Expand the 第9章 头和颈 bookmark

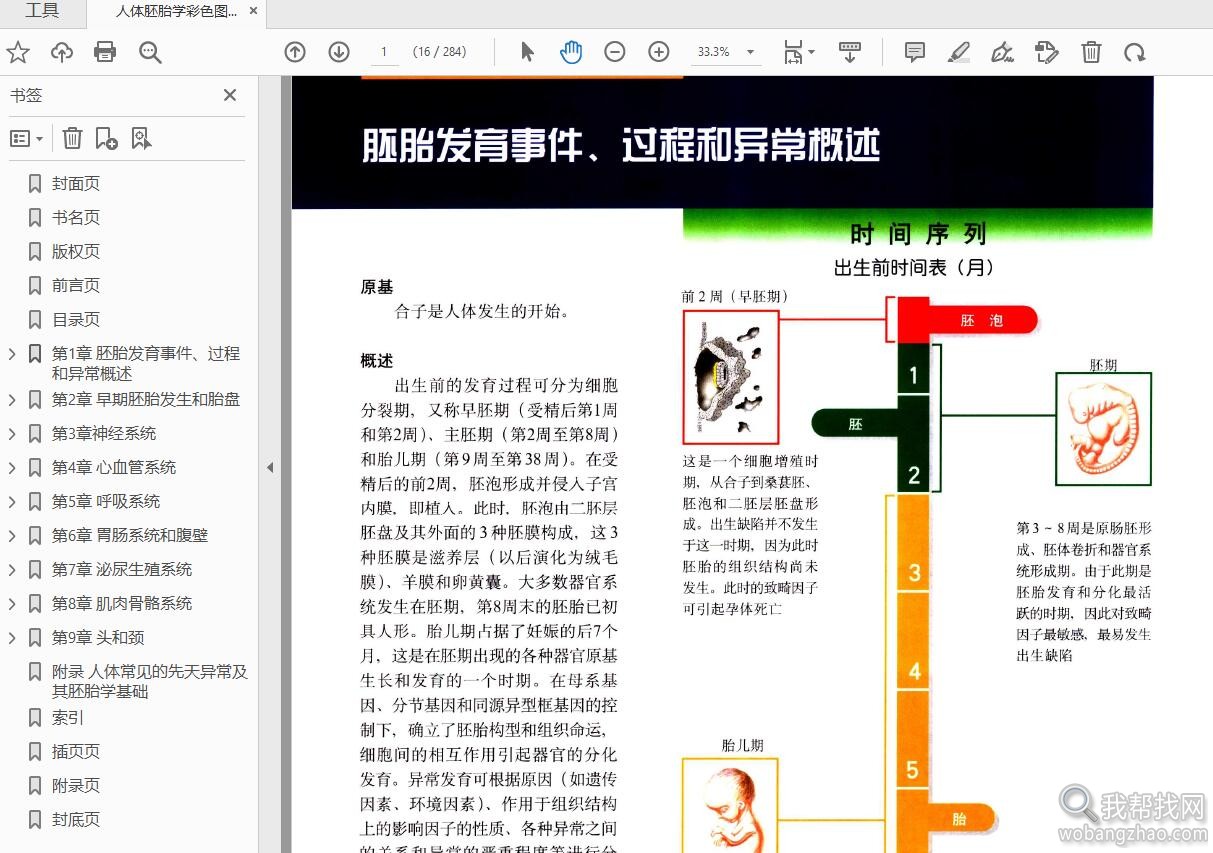[12, 637]
